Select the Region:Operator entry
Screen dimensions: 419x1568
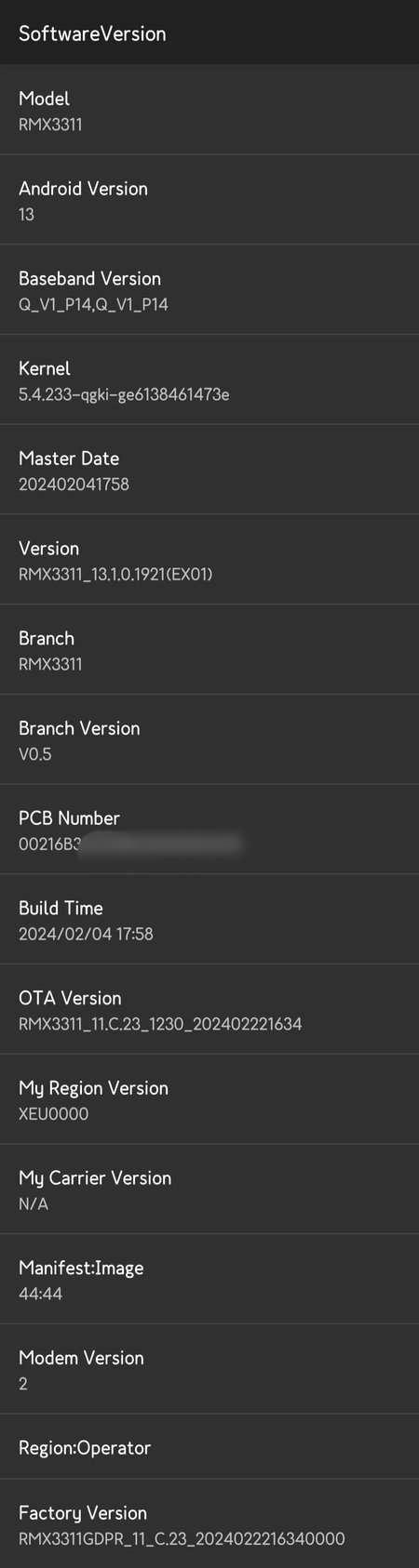coord(209,1447)
